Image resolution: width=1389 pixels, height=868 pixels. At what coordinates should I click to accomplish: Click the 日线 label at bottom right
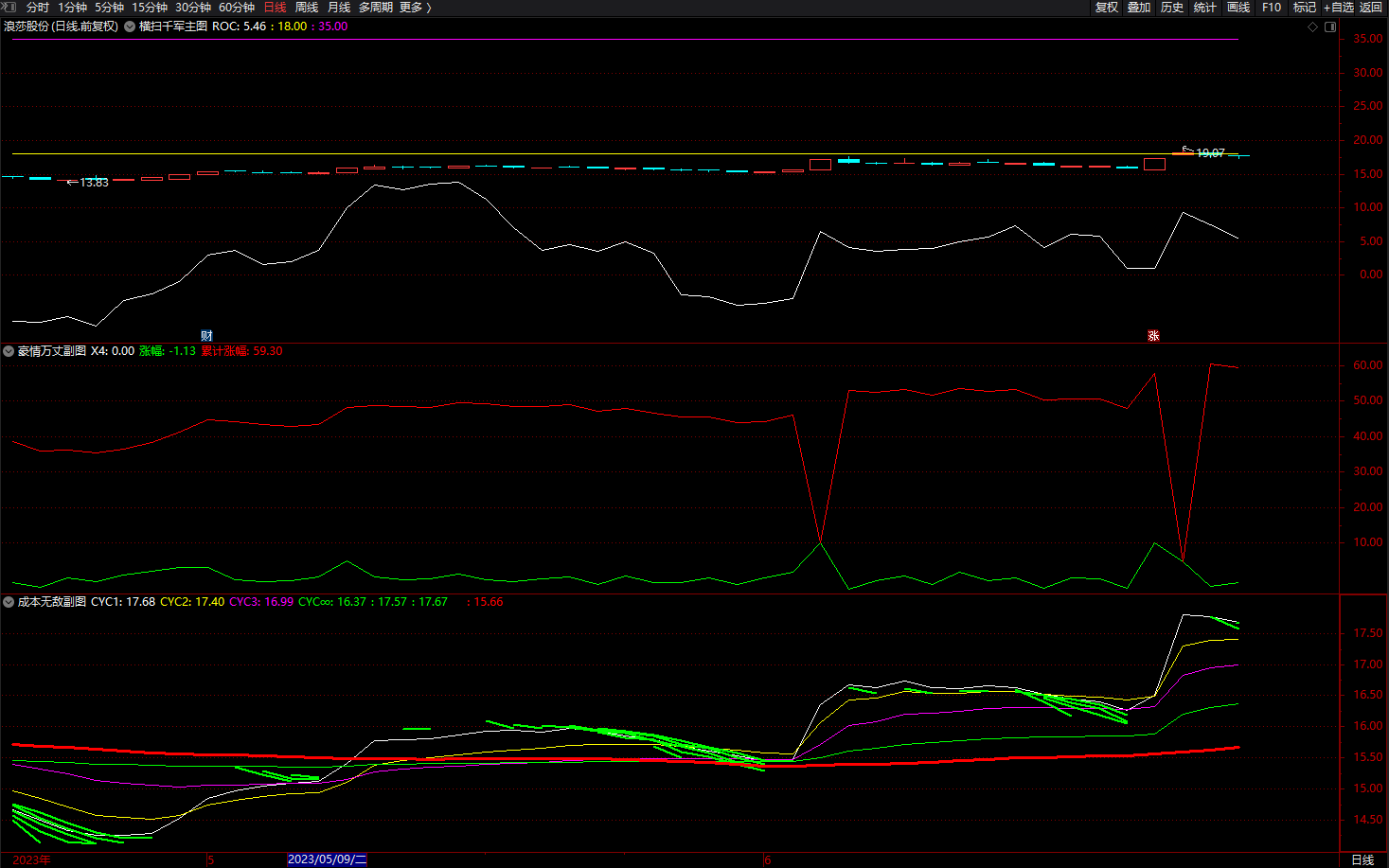1362,859
